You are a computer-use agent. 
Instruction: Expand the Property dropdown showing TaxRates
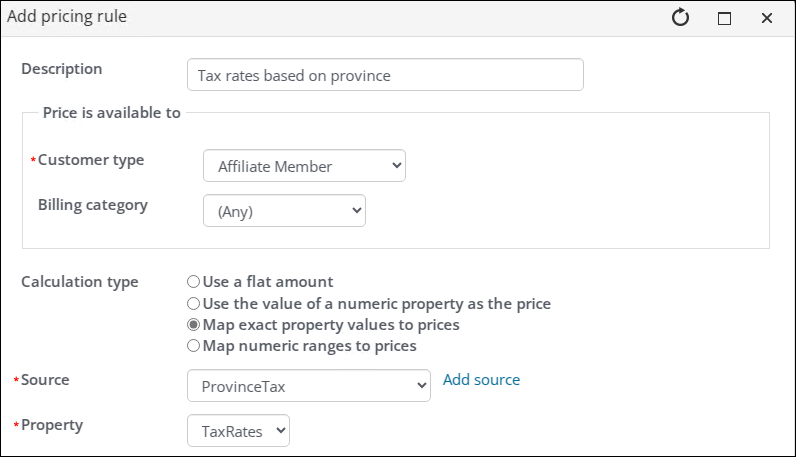point(239,431)
